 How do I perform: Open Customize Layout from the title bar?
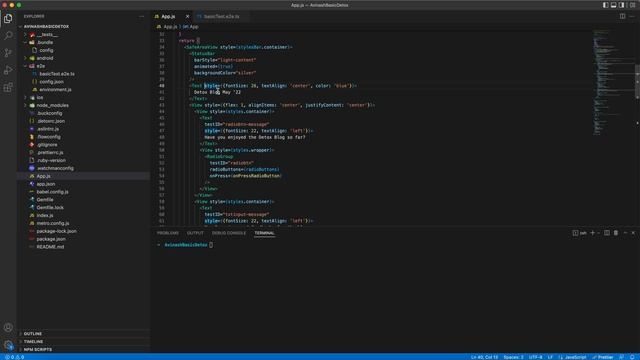[x=632, y=5]
